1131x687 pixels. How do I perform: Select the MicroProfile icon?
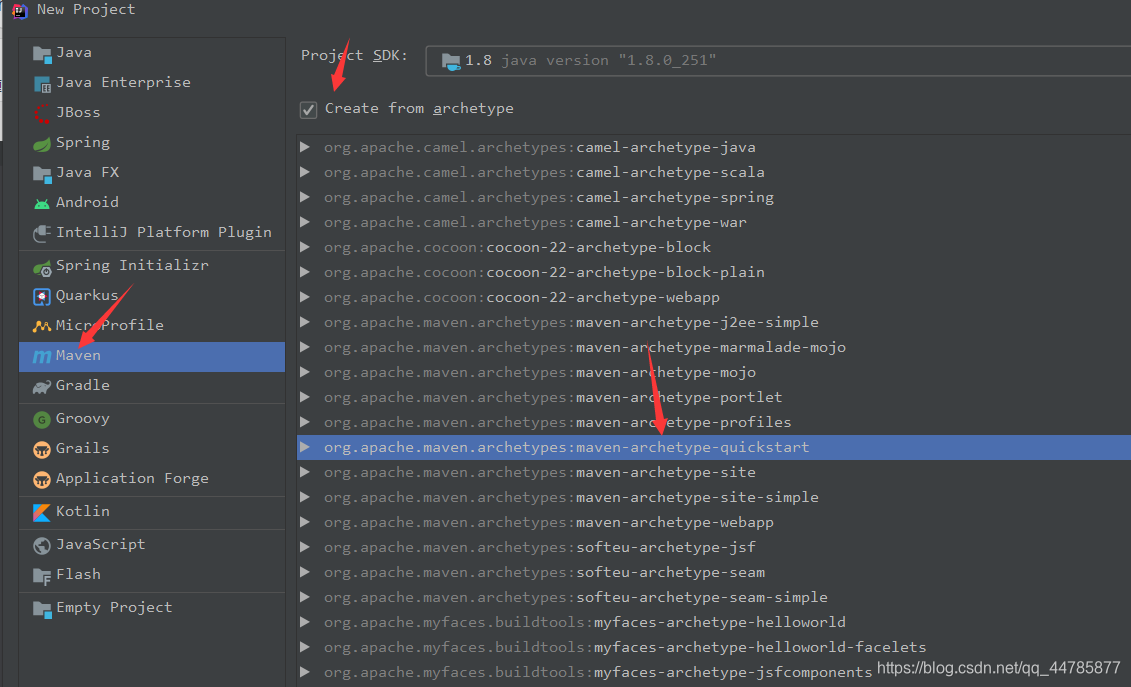42,326
